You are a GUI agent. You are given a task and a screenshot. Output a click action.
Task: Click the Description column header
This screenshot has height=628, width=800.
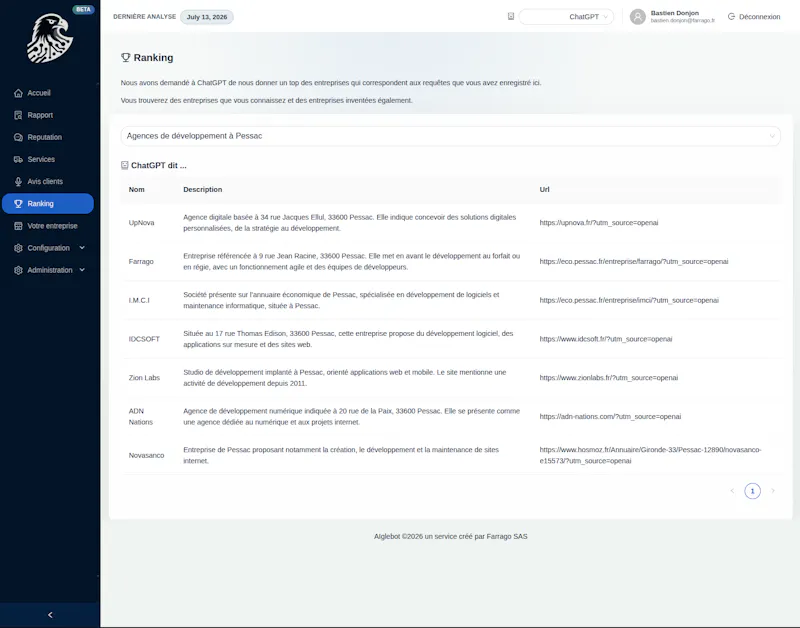click(x=203, y=189)
